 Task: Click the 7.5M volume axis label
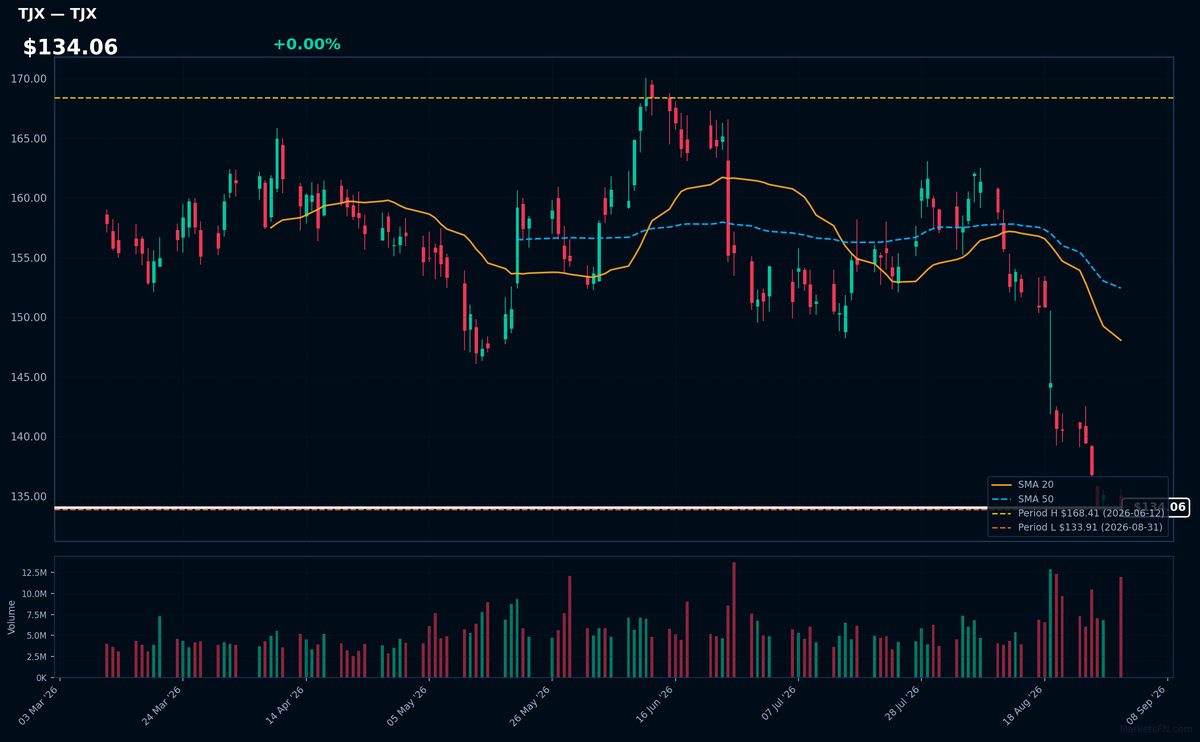click(36, 615)
